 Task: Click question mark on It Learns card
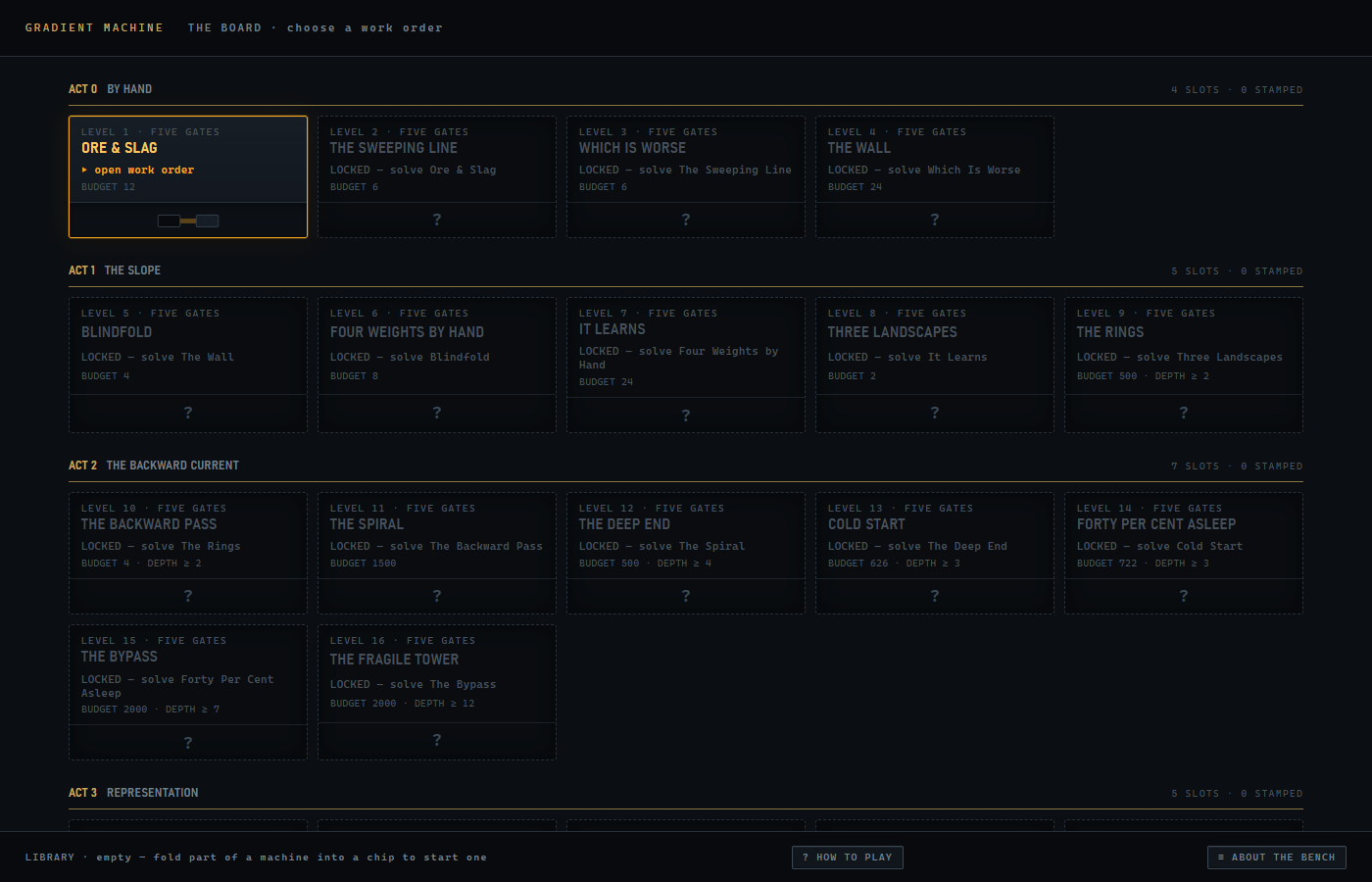point(686,416)
